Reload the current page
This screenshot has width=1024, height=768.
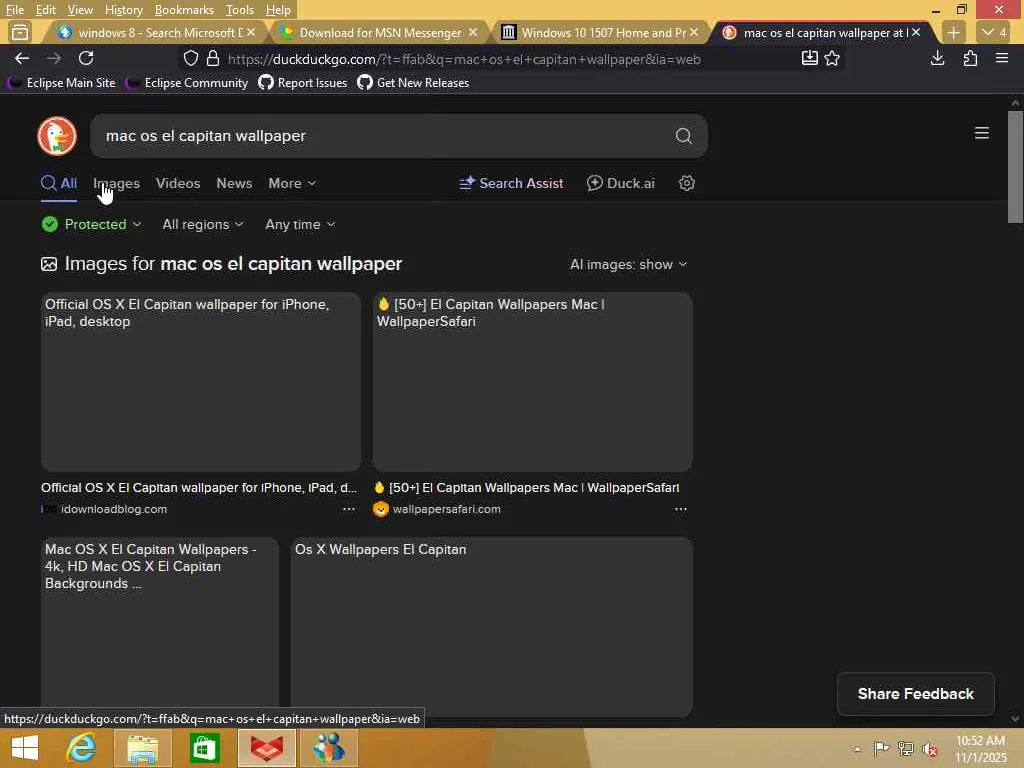(x=86, y=59)
